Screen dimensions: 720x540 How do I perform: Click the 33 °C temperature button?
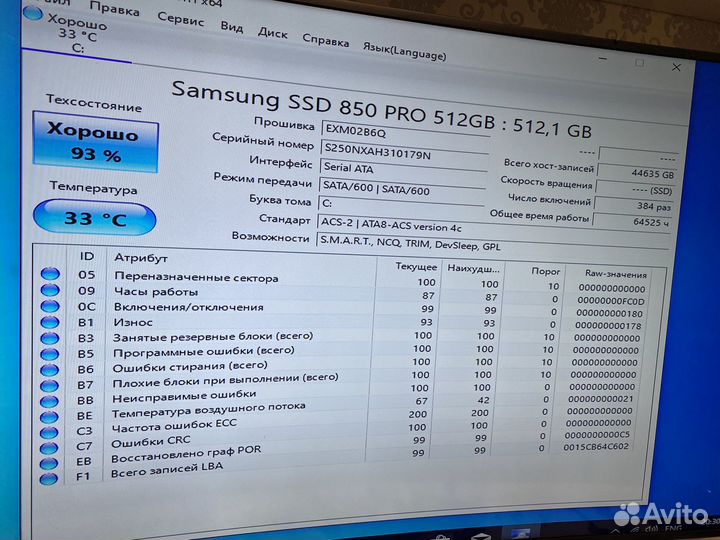click(x=95, y=218)
